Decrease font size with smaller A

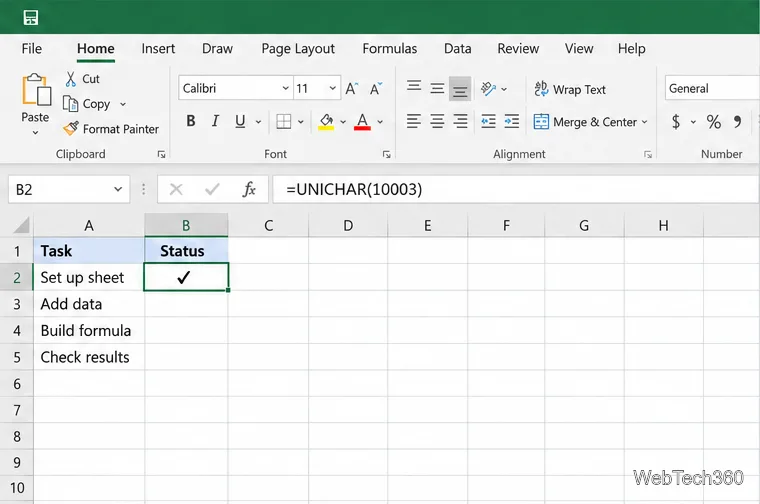coord(376,88)
